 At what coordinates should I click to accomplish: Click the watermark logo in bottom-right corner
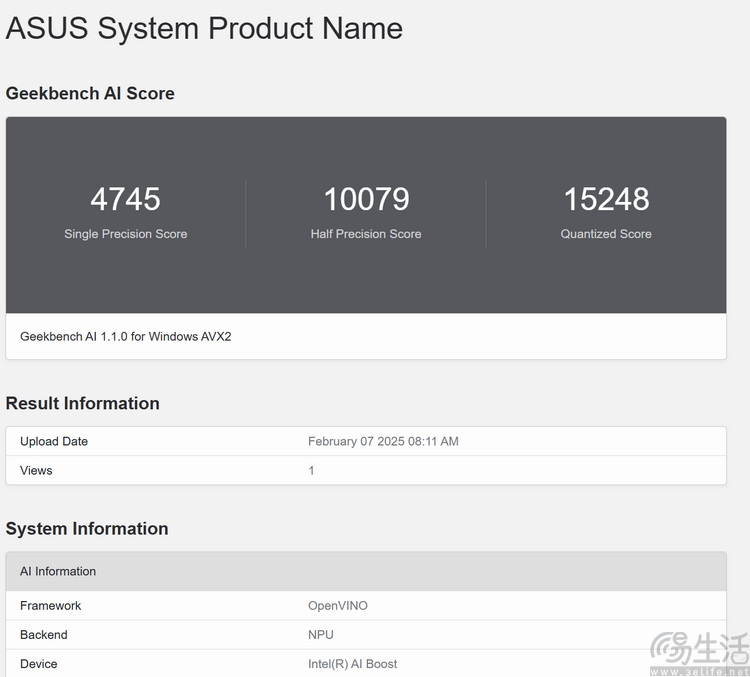click(x=699, y=652)
